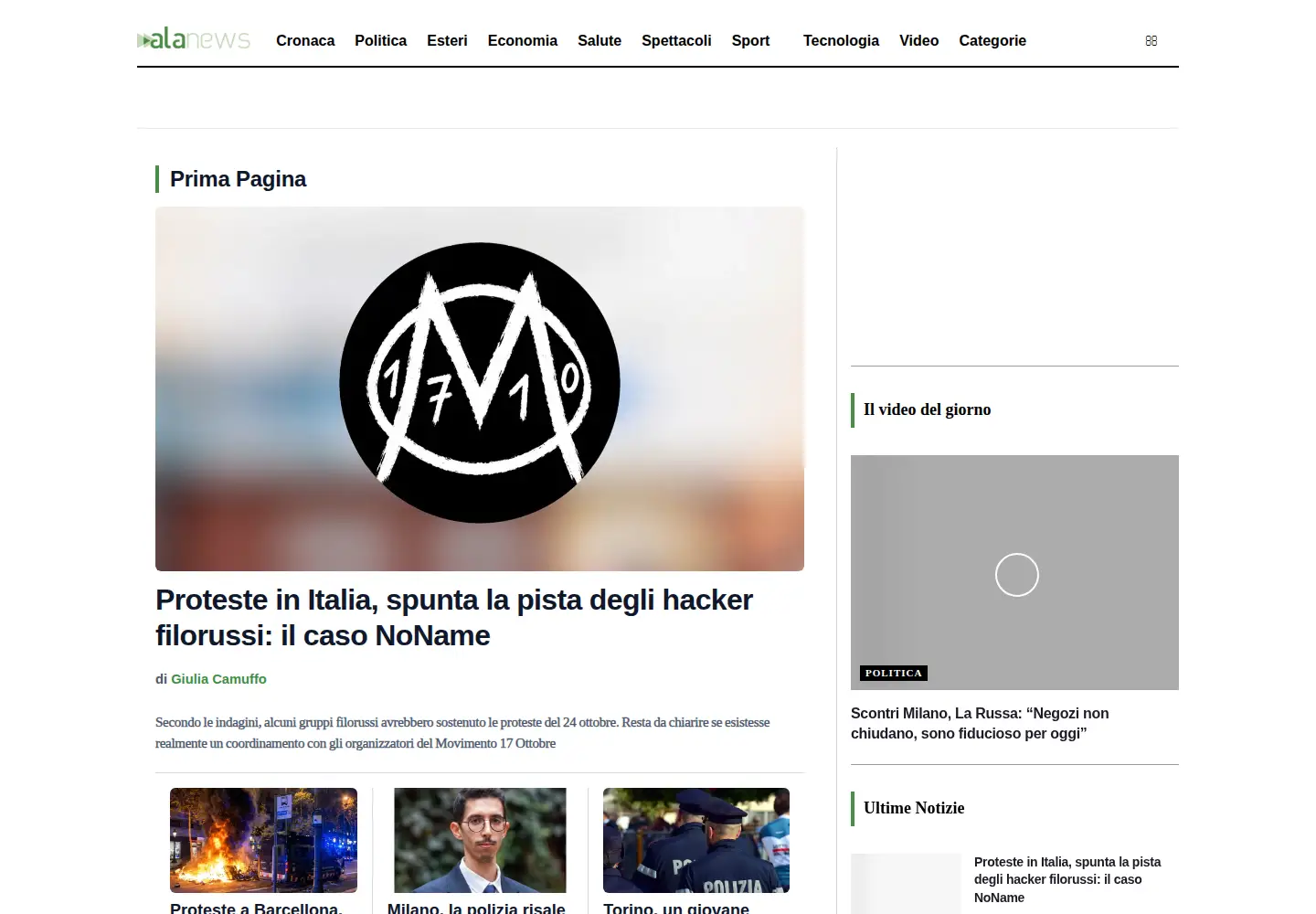Open 'Proteste a Barcellona' article title
Image resolution: width=1316 pixels, height=914 pixels.
coord(256,908)
